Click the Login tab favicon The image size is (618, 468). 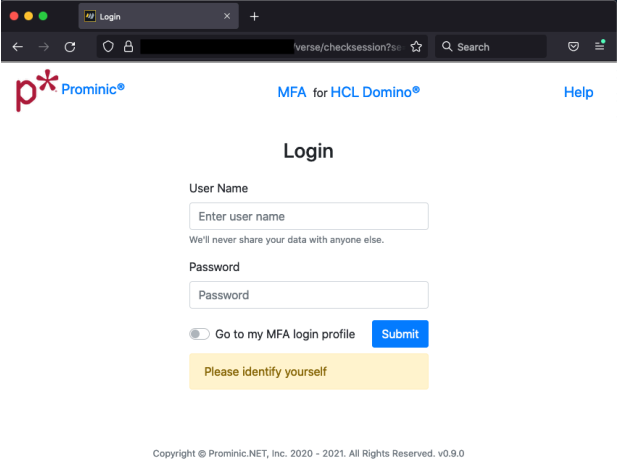pos(90,16)
